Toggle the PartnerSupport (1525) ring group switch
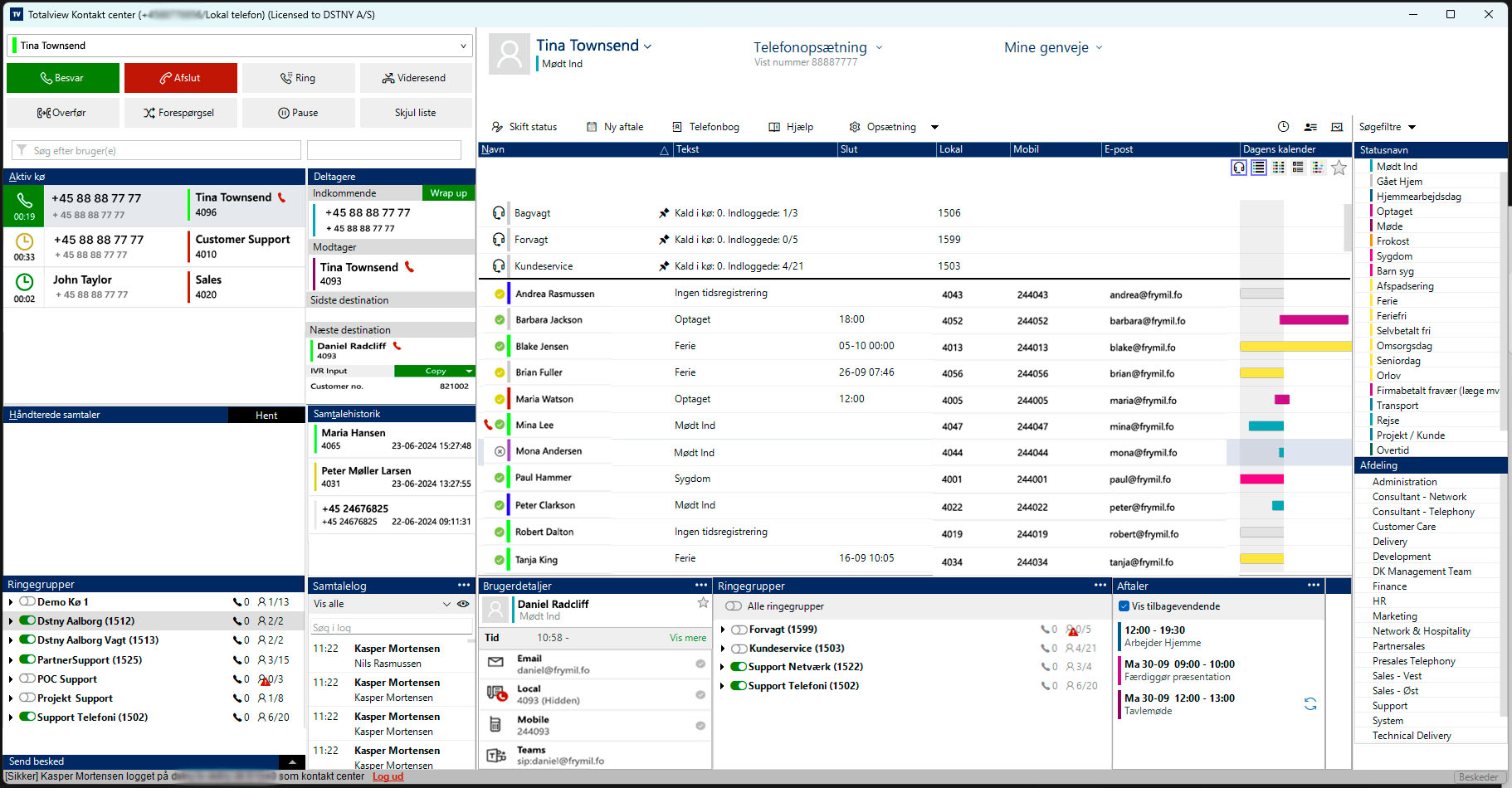The image size is (1512, 788). click(x=27, y=659)
